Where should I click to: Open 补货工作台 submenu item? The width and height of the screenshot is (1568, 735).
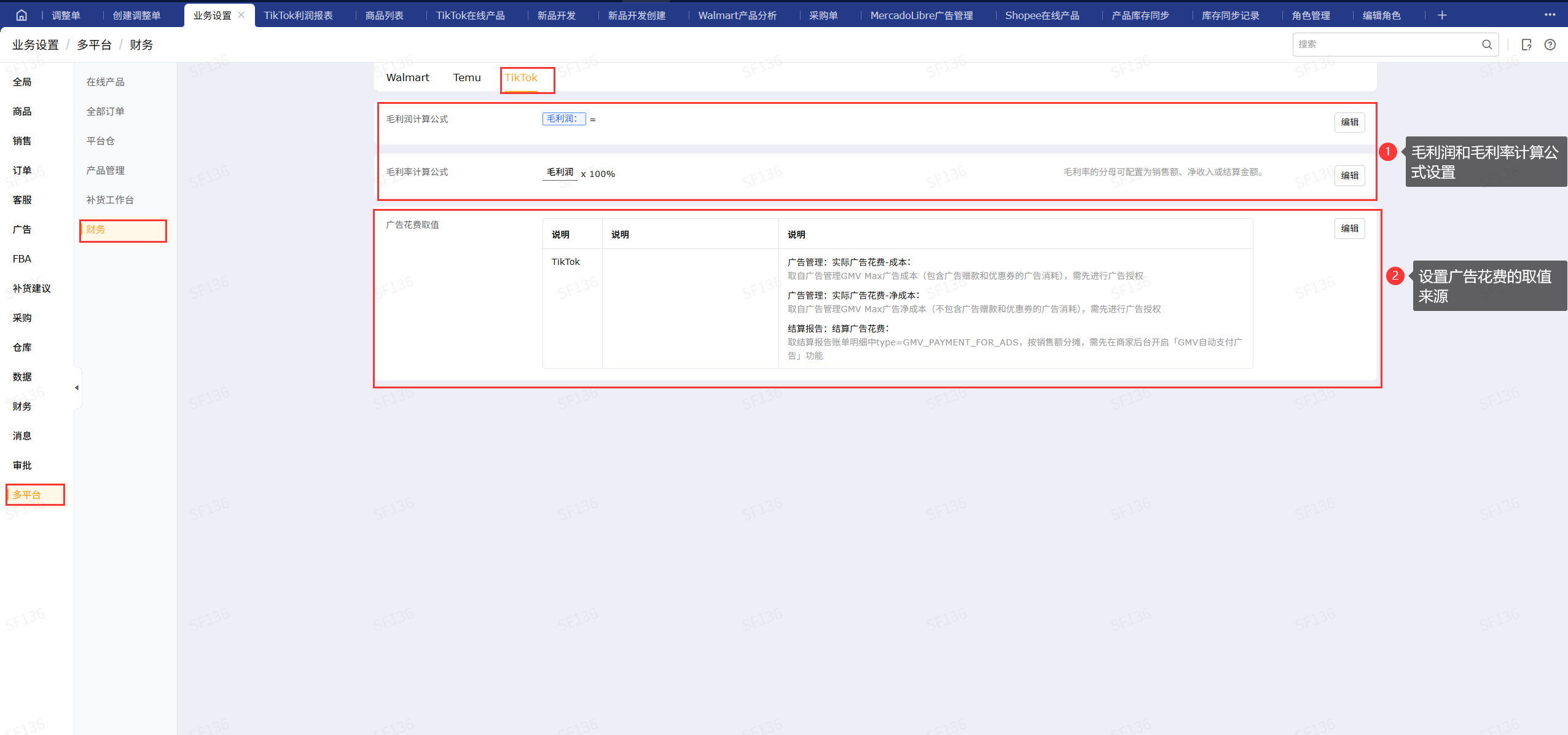(x=110, y=200)
